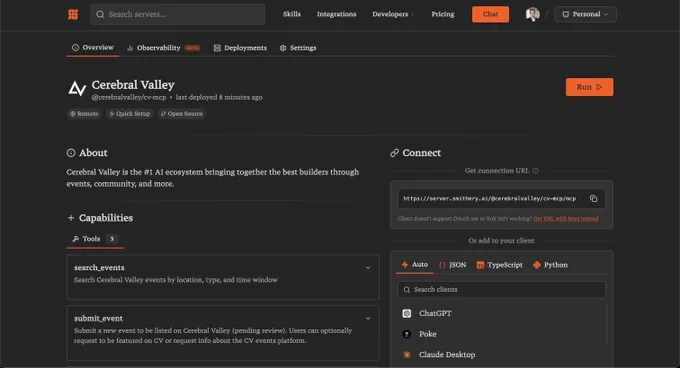Click the Open Source tag
Image resolution: width=680 pixels, height=368 pixels.
pyautogui.click(x=181, y=114)
